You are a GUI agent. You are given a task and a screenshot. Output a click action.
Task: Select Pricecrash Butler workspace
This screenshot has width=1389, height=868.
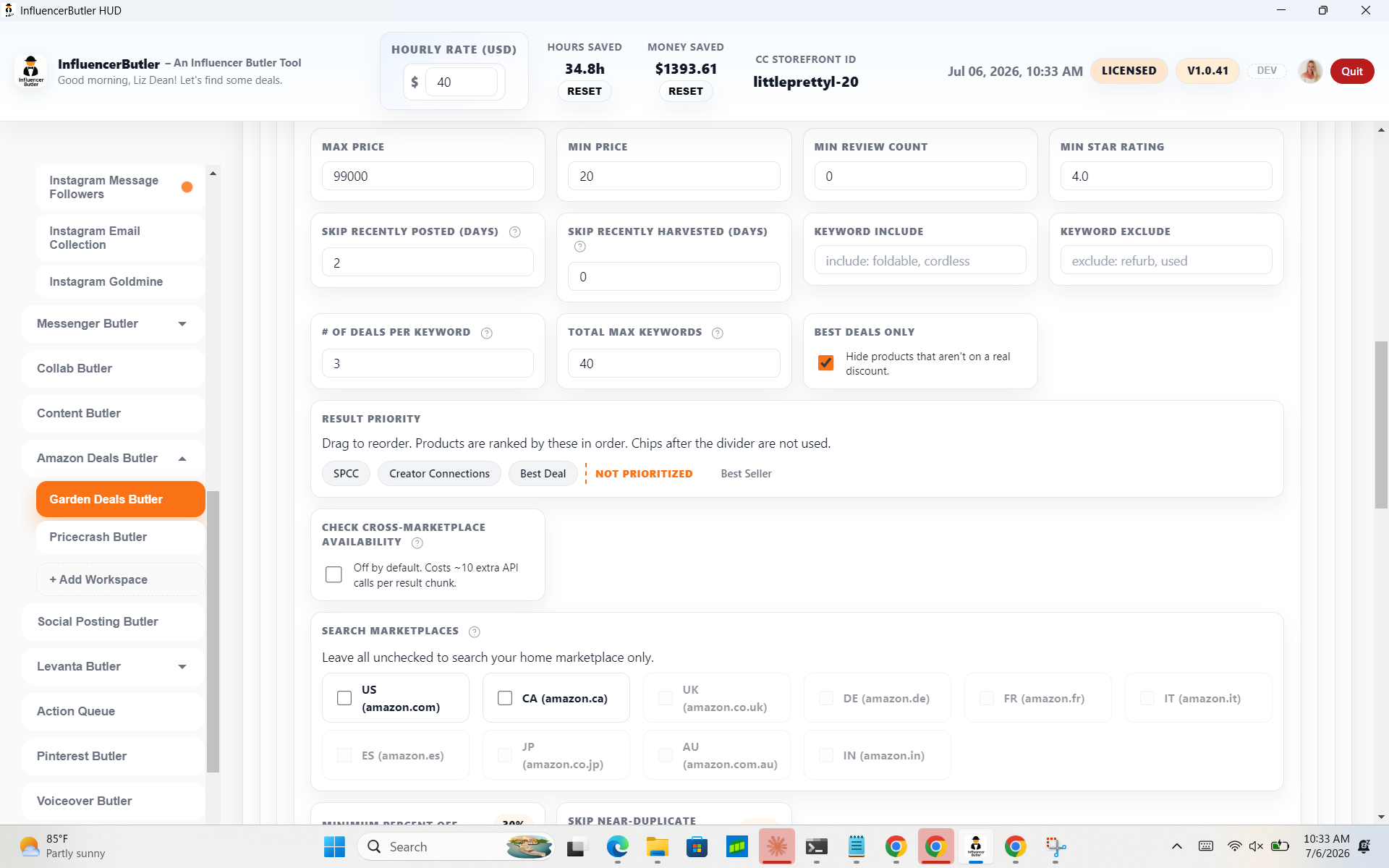point(121,537)
